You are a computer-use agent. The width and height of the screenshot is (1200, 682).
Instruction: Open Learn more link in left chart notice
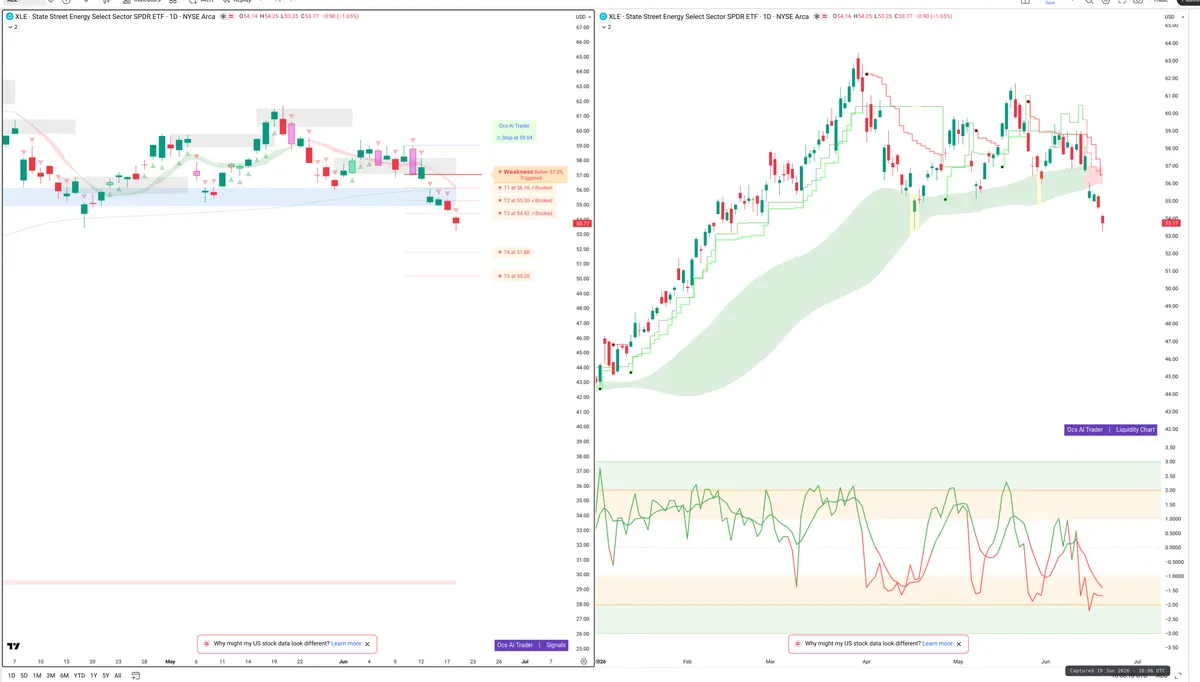[x=346, y=644]
